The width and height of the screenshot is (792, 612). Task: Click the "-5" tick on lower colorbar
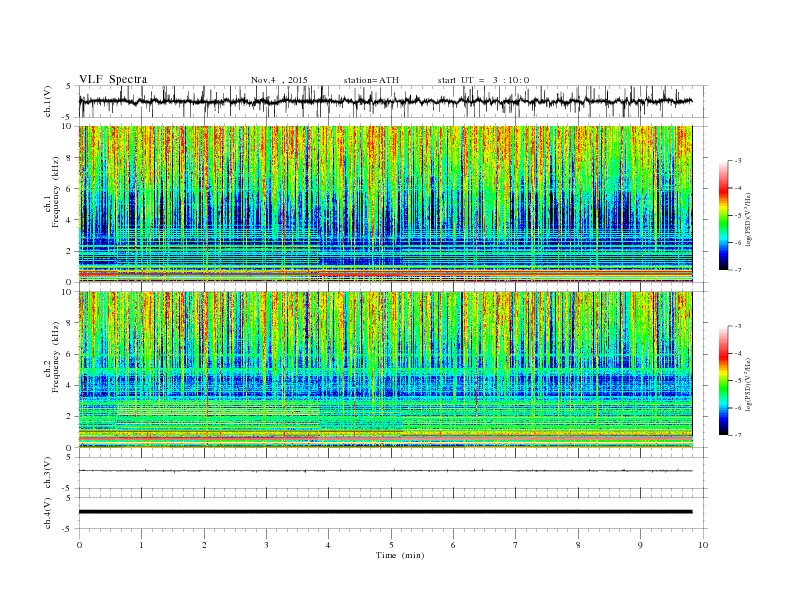(737, 381)
